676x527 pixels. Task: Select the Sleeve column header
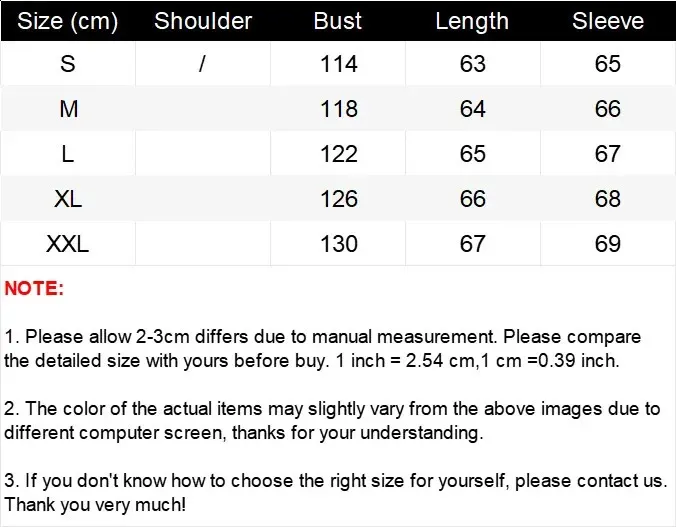click(608, 21)
